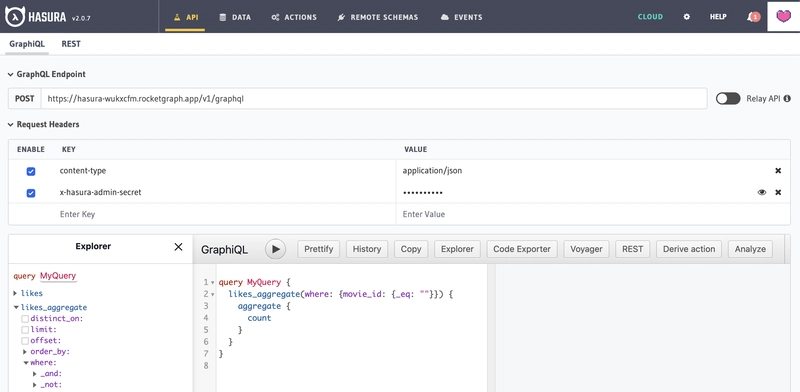Expand the _and condition
This screenshot has height=392, width=800.
tap(35, 374)
